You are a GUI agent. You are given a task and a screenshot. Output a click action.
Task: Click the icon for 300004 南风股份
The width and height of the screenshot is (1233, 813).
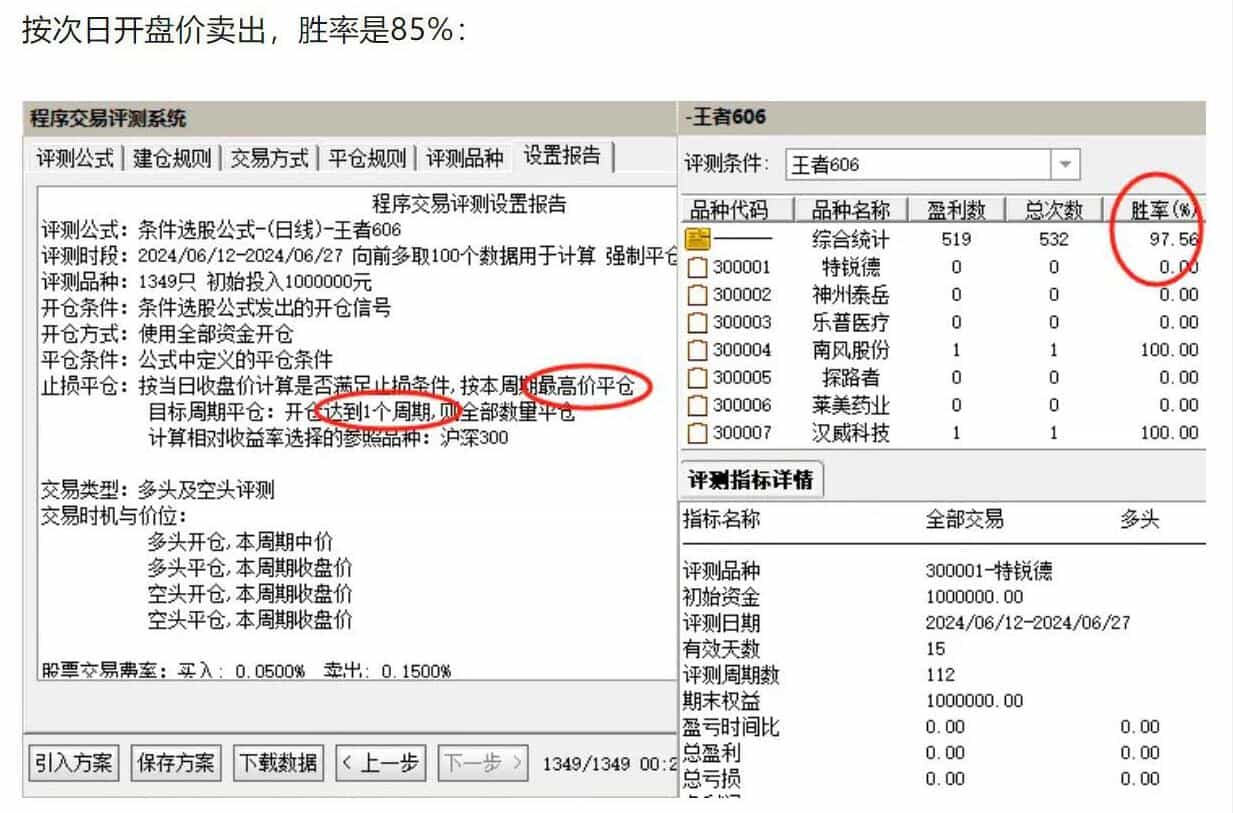click(x=697, y=350)
